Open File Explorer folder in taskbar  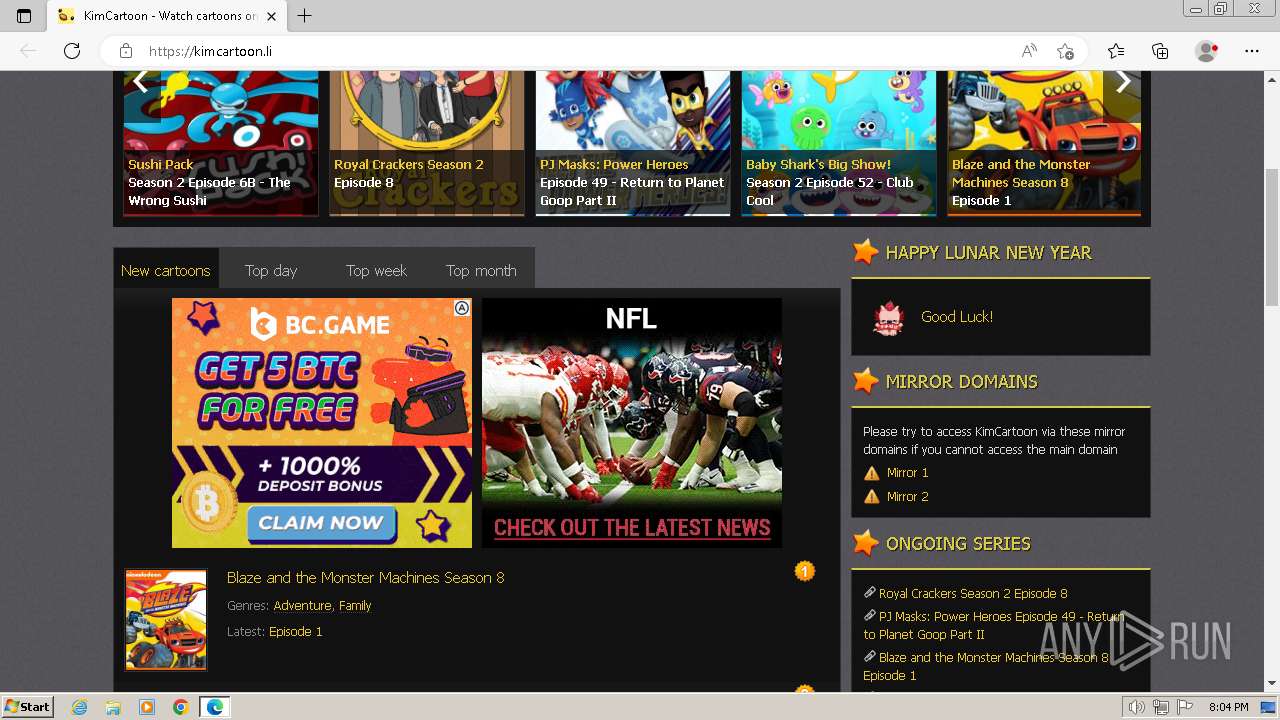coord(113,707)
